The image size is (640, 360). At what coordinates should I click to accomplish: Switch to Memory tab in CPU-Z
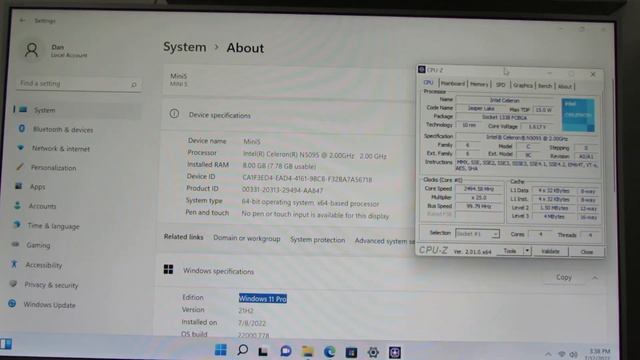coord(479,84)
